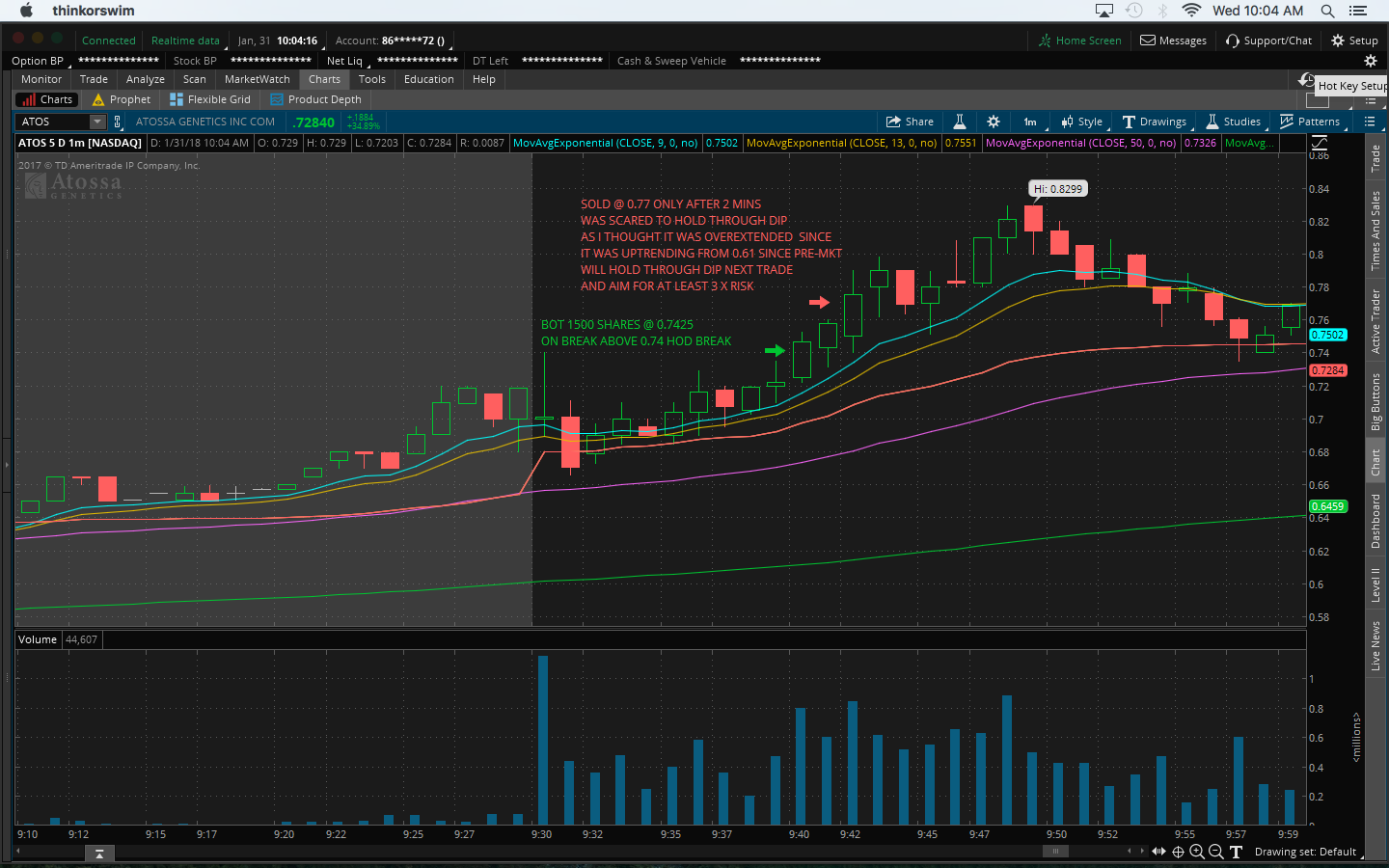Open chart settings gear icon
Screen dimensions: 1389x868
(994, 122)
